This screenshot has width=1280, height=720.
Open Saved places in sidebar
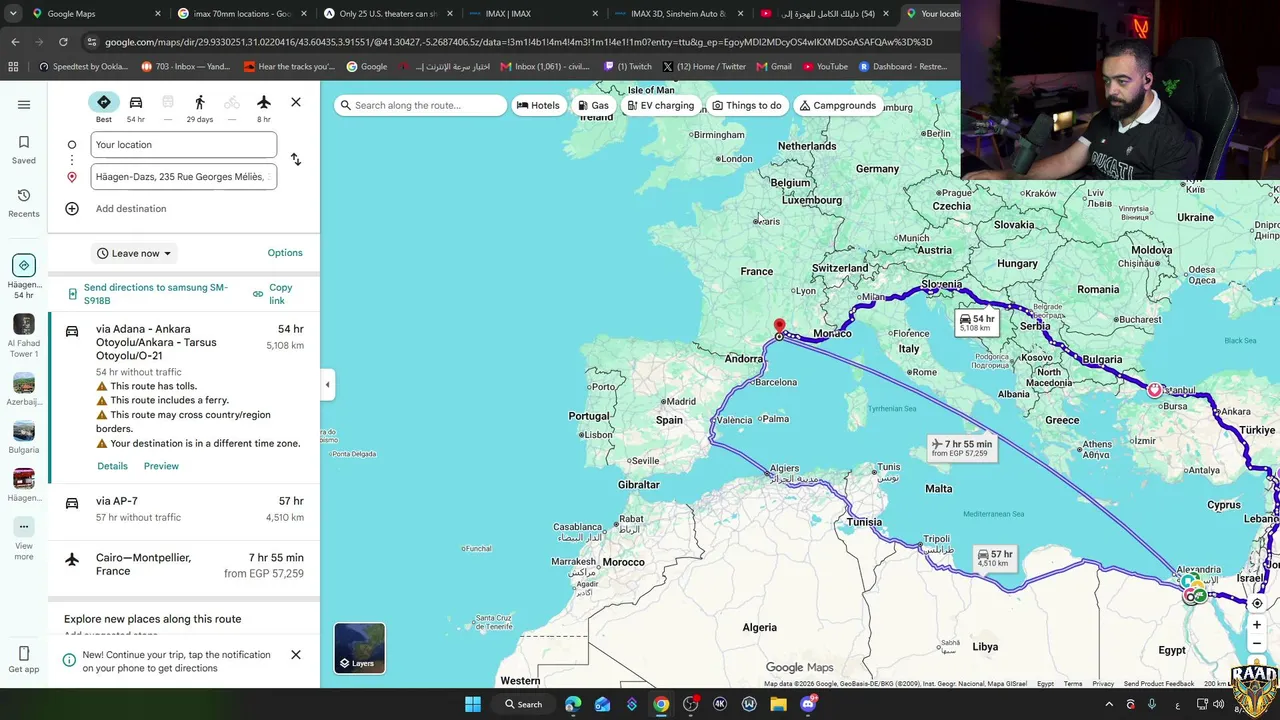click(24, 149)
